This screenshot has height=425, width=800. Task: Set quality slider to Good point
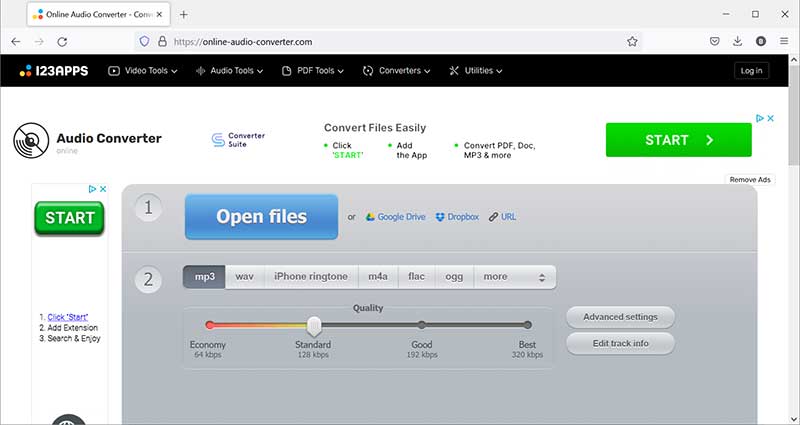[x=421, y=325]
